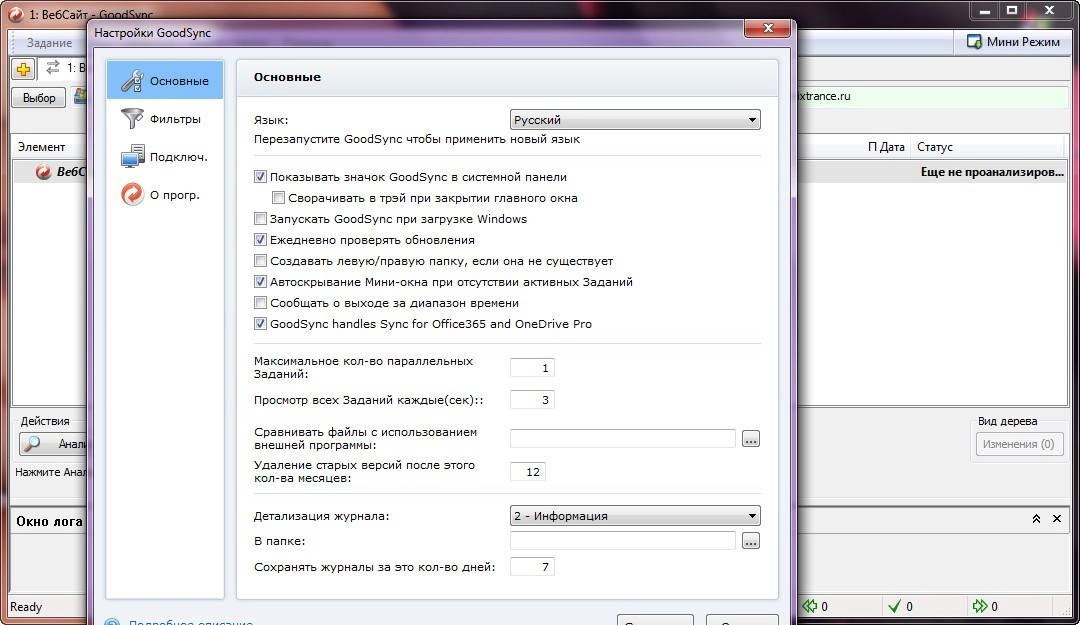Click the right green arrow status counter
The width and height of the screenshot is (1080, 625).
985,606
